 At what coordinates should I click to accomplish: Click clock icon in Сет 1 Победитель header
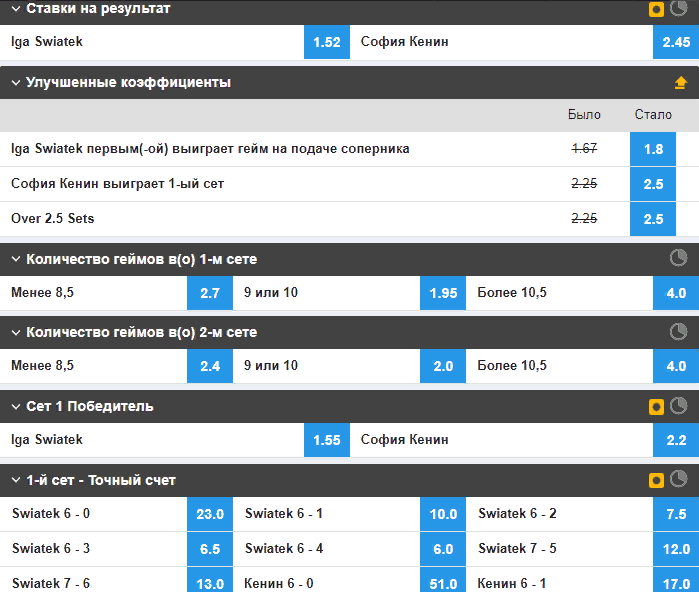pyautogui.click(x=678, y=406)
